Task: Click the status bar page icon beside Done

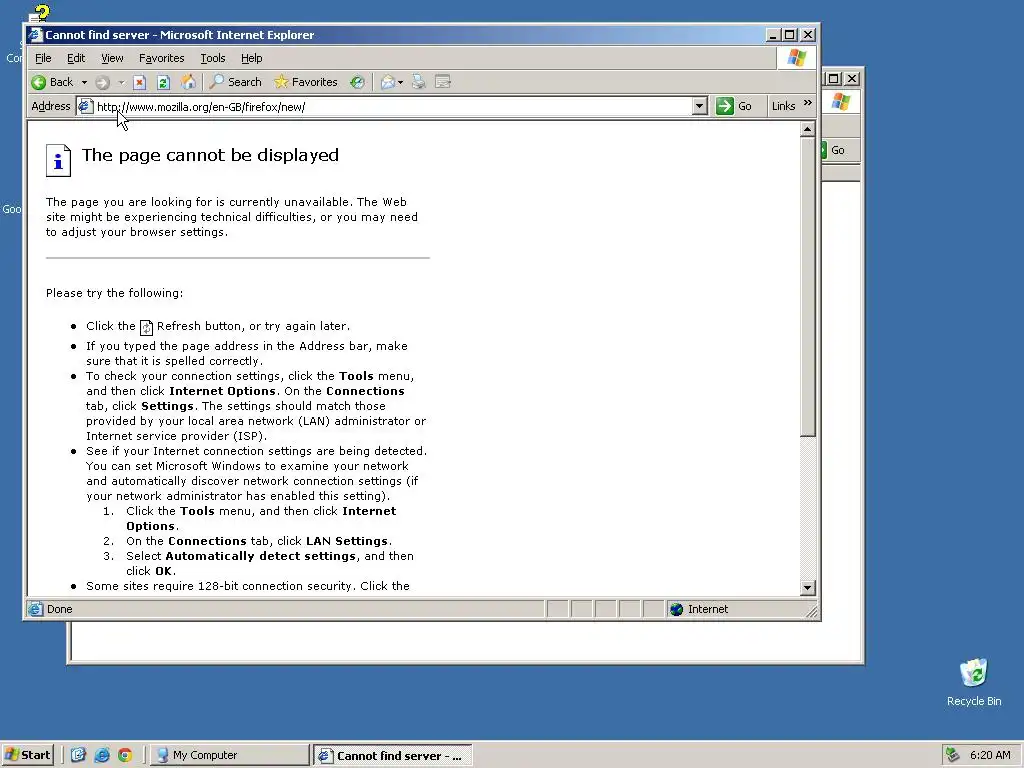Action: click(35, 609)
